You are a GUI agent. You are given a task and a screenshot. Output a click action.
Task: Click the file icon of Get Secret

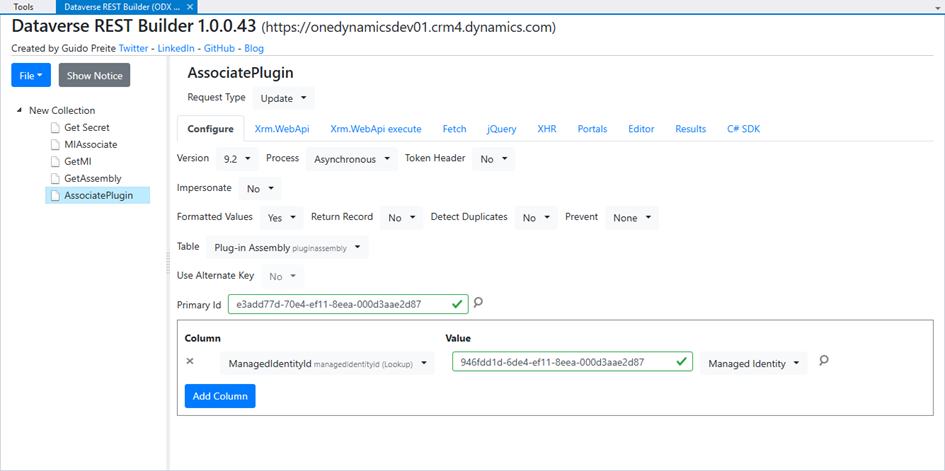(x=55, y=128)
